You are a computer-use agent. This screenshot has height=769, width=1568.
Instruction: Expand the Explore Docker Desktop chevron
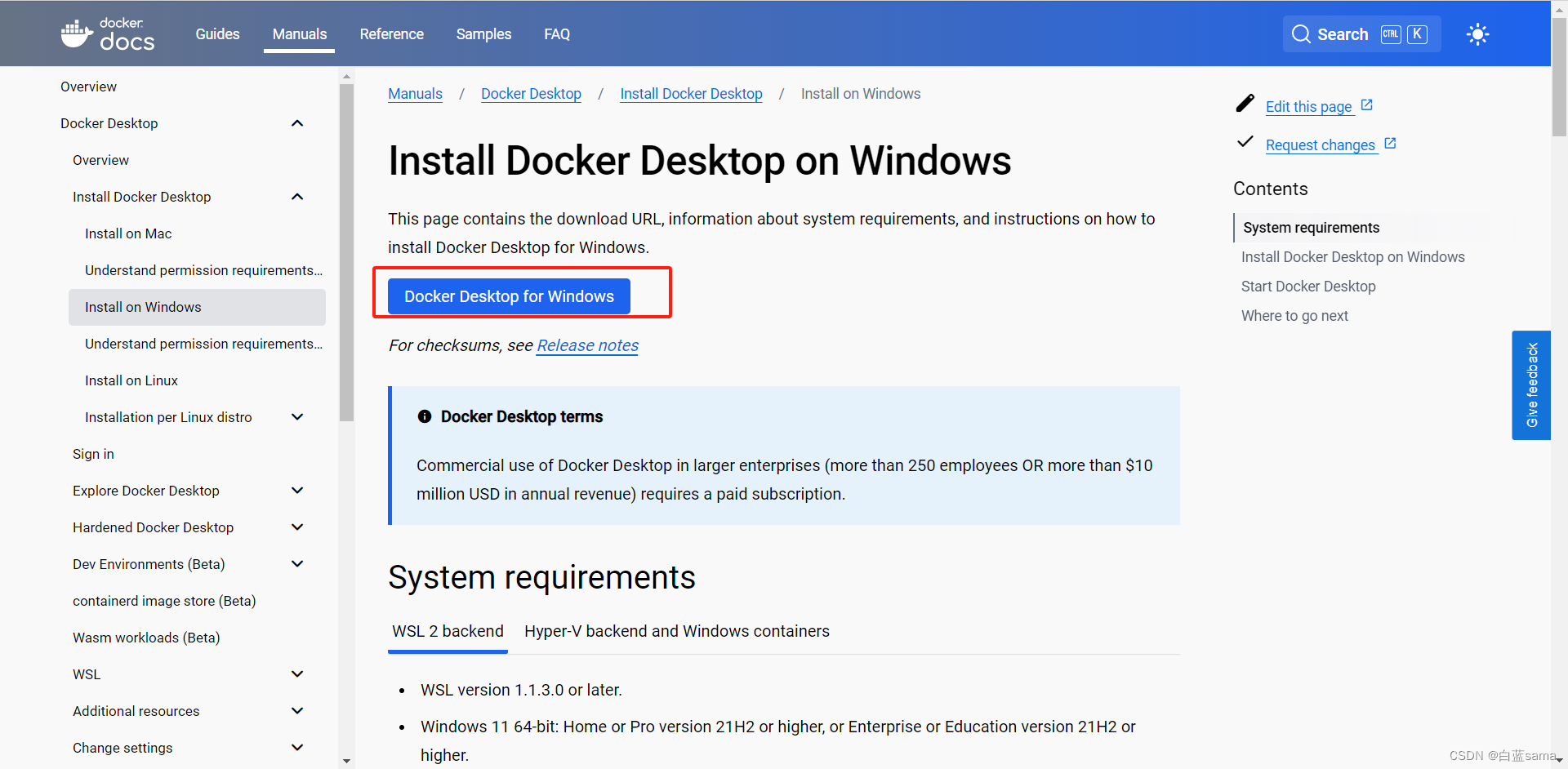297,491
